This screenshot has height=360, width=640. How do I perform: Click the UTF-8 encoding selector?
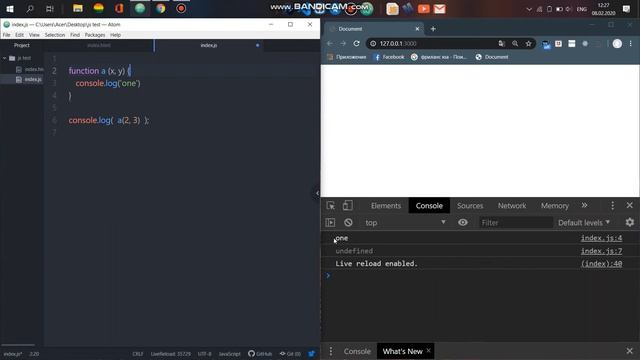click(x=204, y=353)
